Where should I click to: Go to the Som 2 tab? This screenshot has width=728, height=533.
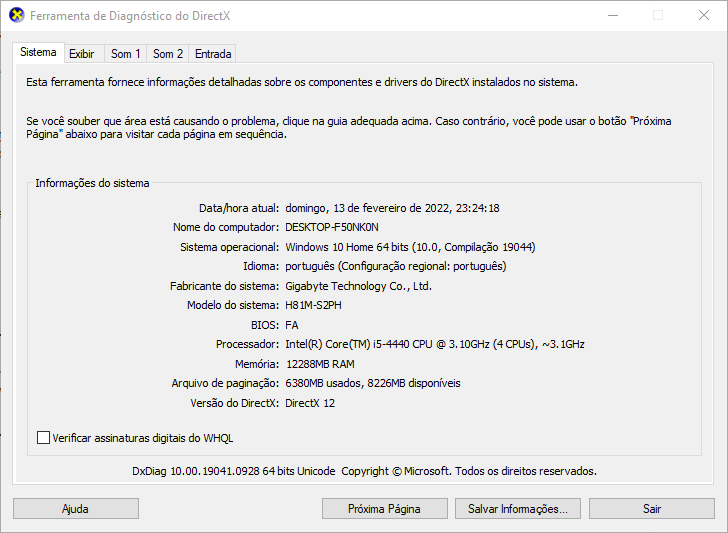[168, 54]
